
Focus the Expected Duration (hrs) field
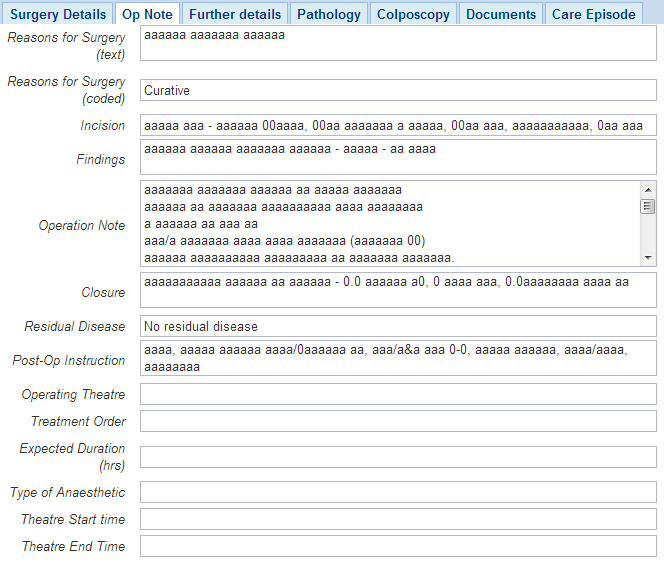pos(398,457)
